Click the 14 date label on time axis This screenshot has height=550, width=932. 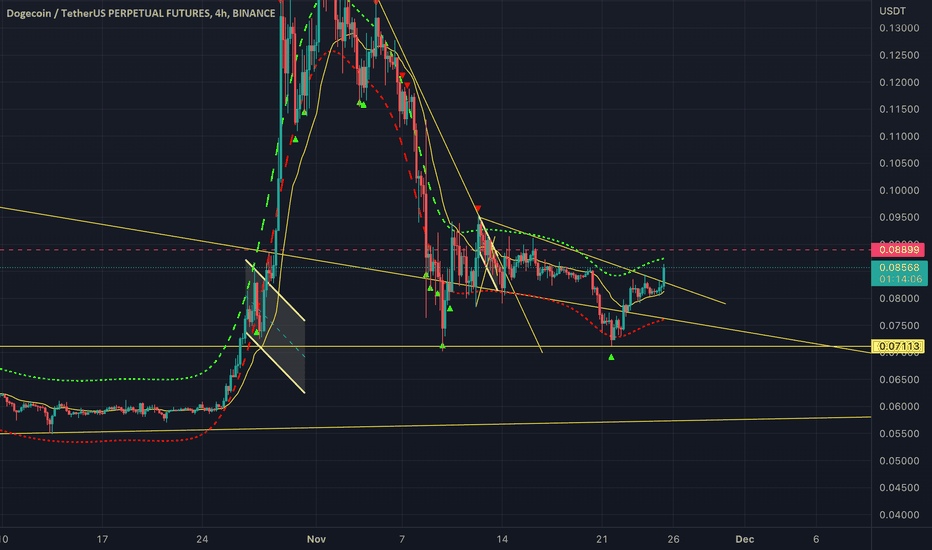point(502,539)
